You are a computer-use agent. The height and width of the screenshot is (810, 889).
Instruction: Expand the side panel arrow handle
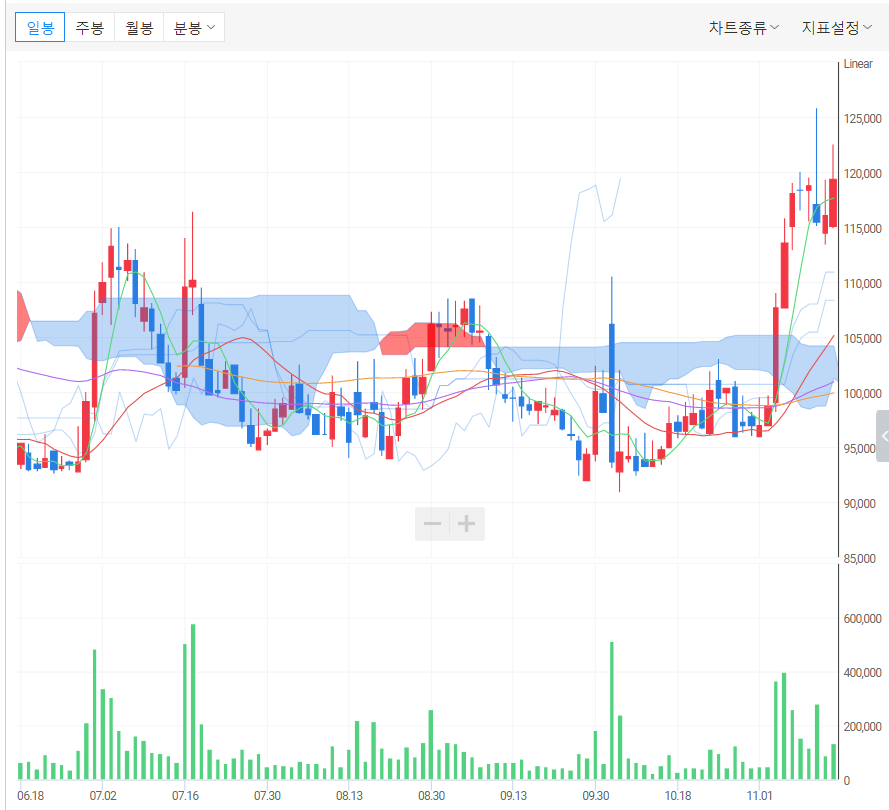pyautogui.click(x=883, y=436)
